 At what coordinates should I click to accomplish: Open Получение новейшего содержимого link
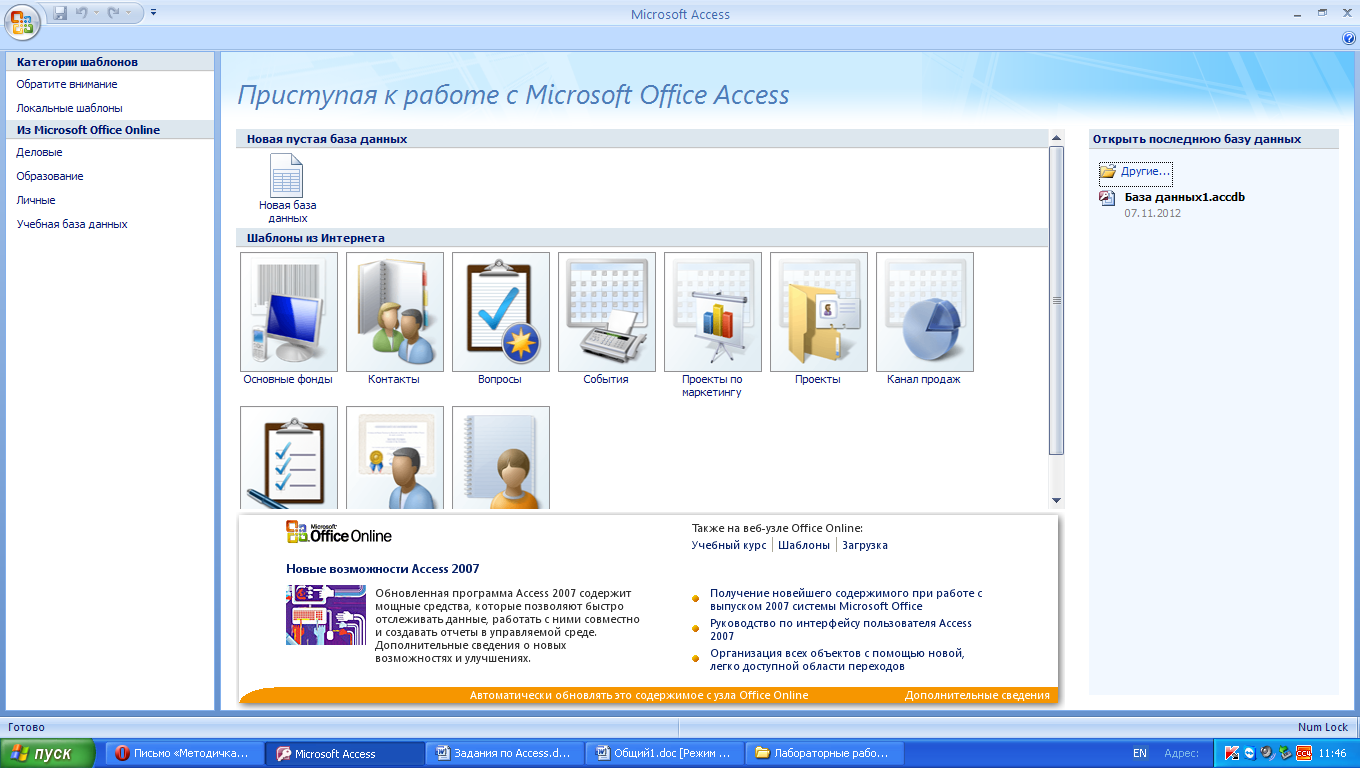[846, 599]
